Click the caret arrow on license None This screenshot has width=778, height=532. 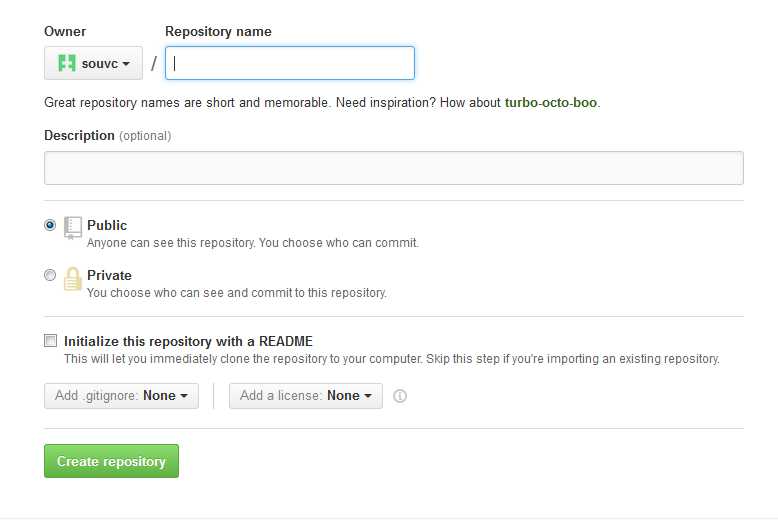click(x=368, y=396)
